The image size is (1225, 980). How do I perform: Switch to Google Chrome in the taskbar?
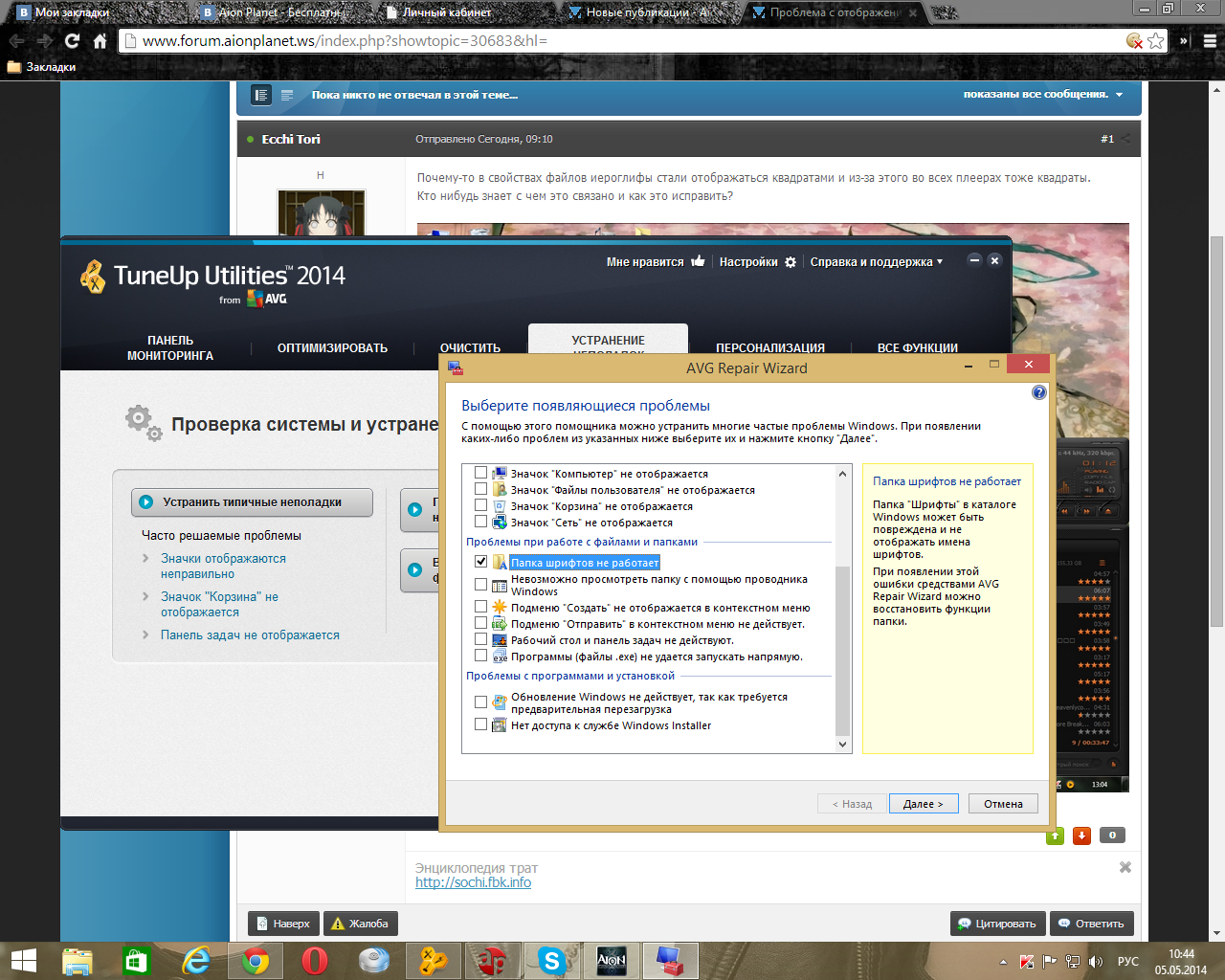pyautogui.click(x=255, y=961)
